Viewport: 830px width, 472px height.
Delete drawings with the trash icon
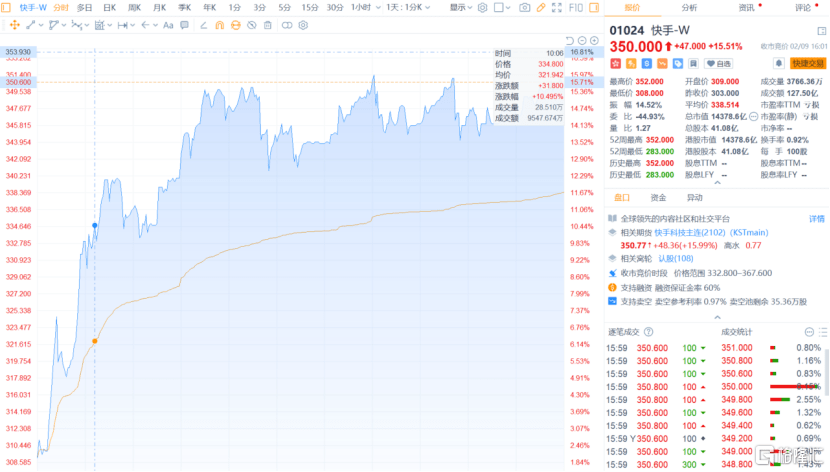(x=268, y=25)
